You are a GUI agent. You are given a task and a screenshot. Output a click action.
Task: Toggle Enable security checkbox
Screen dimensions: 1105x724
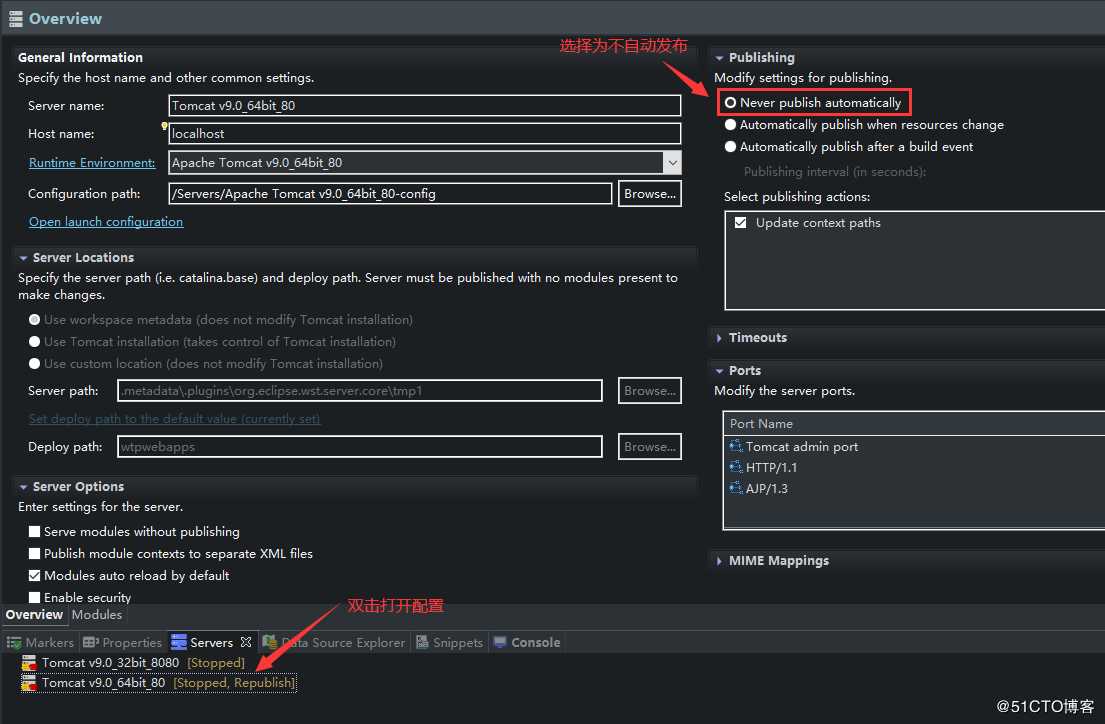[34, 597]
